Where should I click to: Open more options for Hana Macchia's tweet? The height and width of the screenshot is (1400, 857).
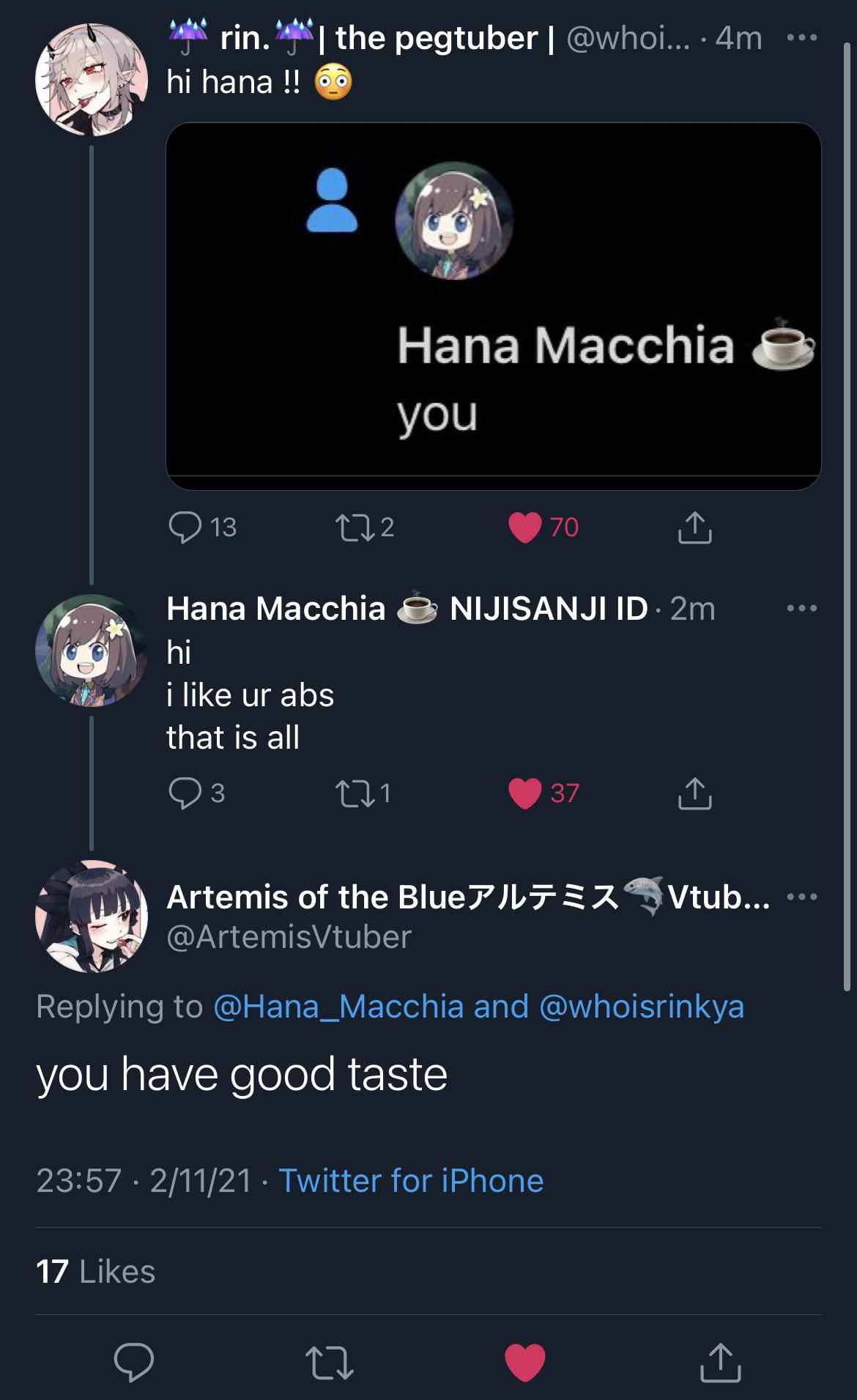(802, 608)
